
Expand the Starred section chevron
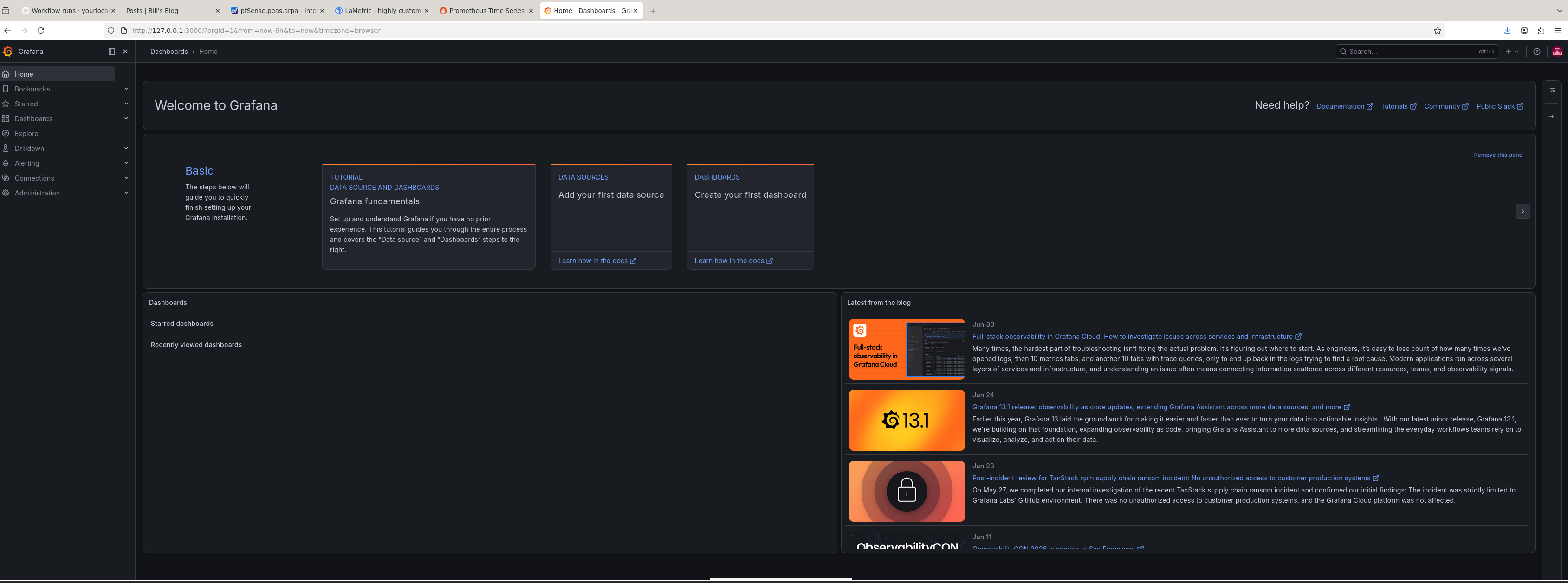[x=126, y=104]
